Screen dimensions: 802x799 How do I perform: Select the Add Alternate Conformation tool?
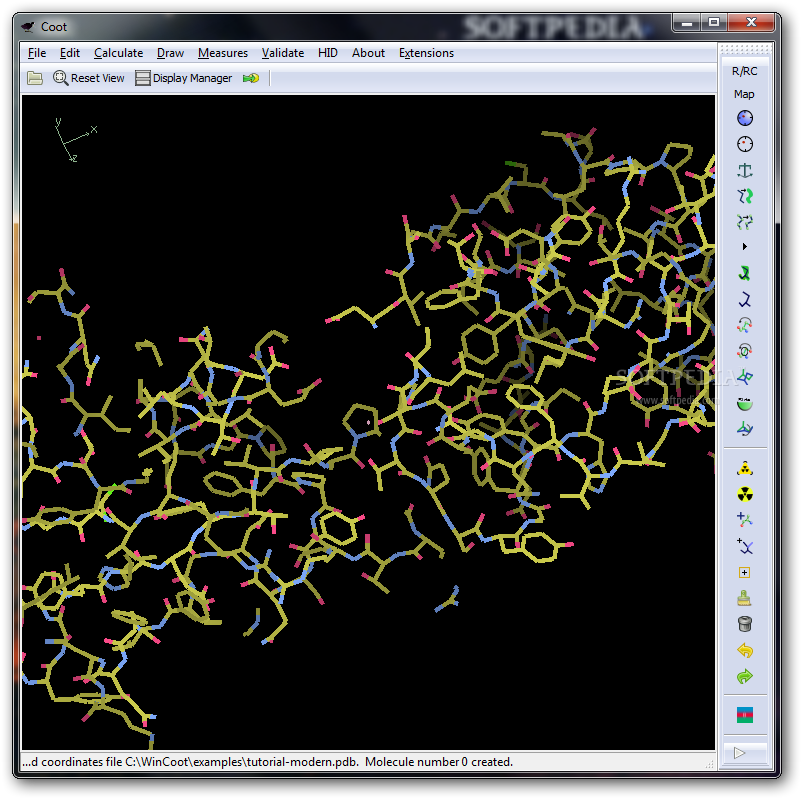(x=745, y=546)
